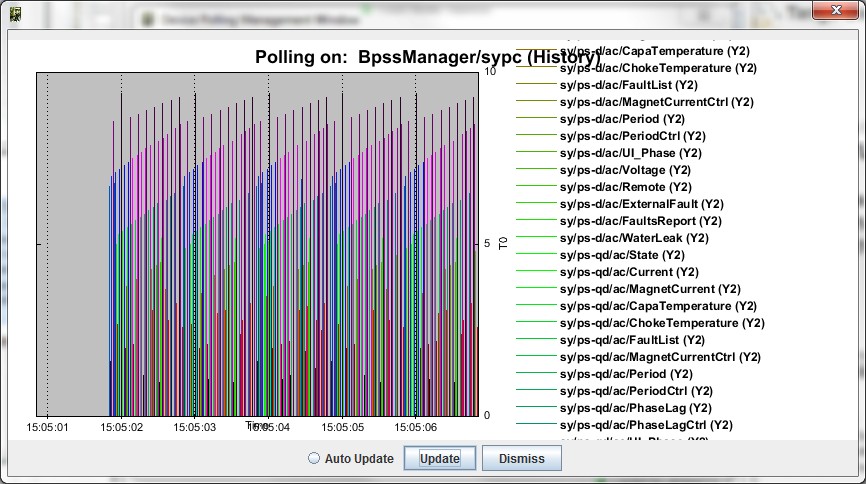866x484 pixels.
Task: Click the sy/ps-d/ac/Voltage legend line swatch
Action: (536, 169)
